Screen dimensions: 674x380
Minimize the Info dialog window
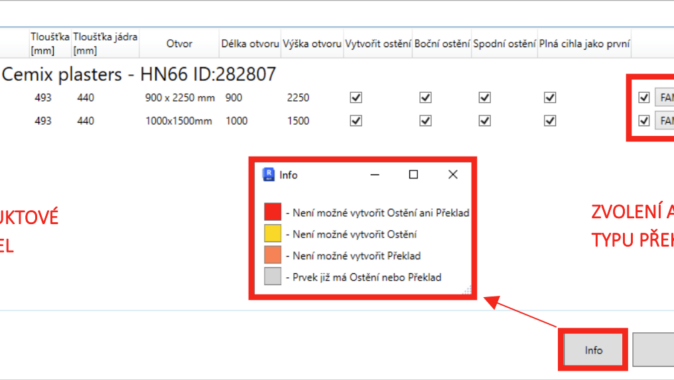pos(375,175)
